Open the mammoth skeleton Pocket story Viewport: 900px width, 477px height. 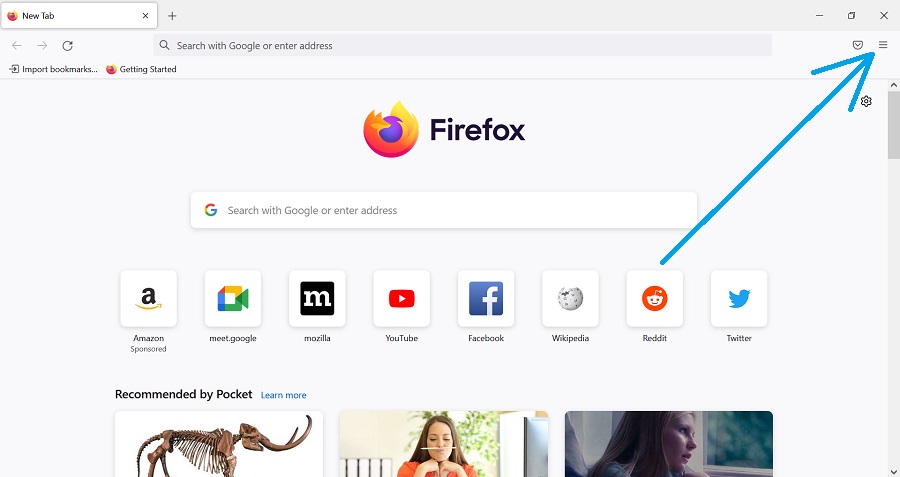(x=219, y=444)
